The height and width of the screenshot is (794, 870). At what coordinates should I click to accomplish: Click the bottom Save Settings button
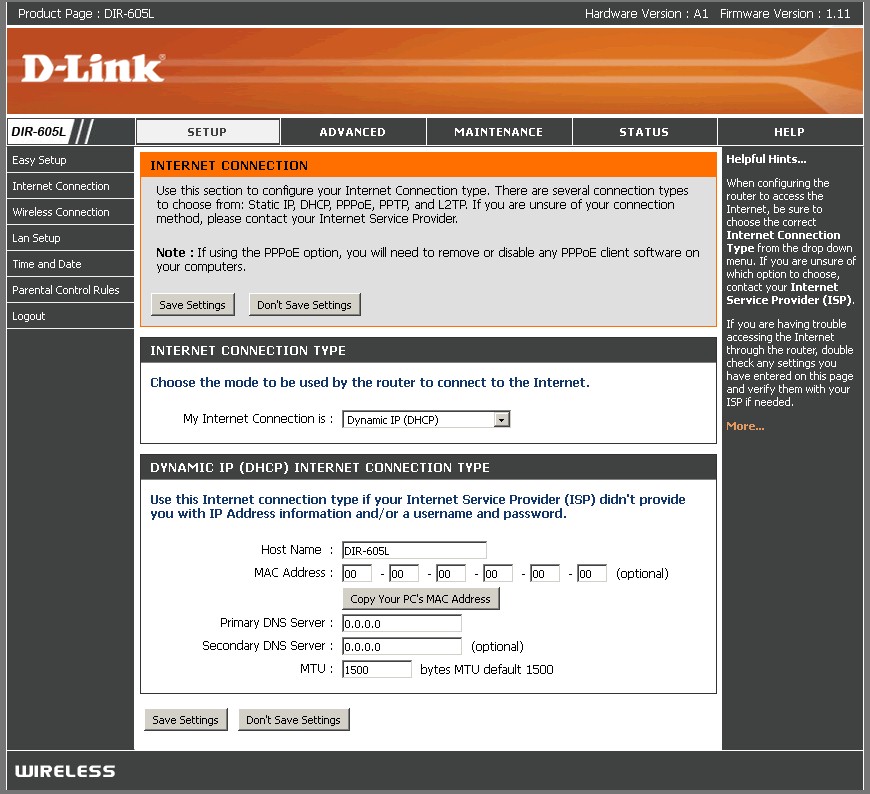(186, 720)
